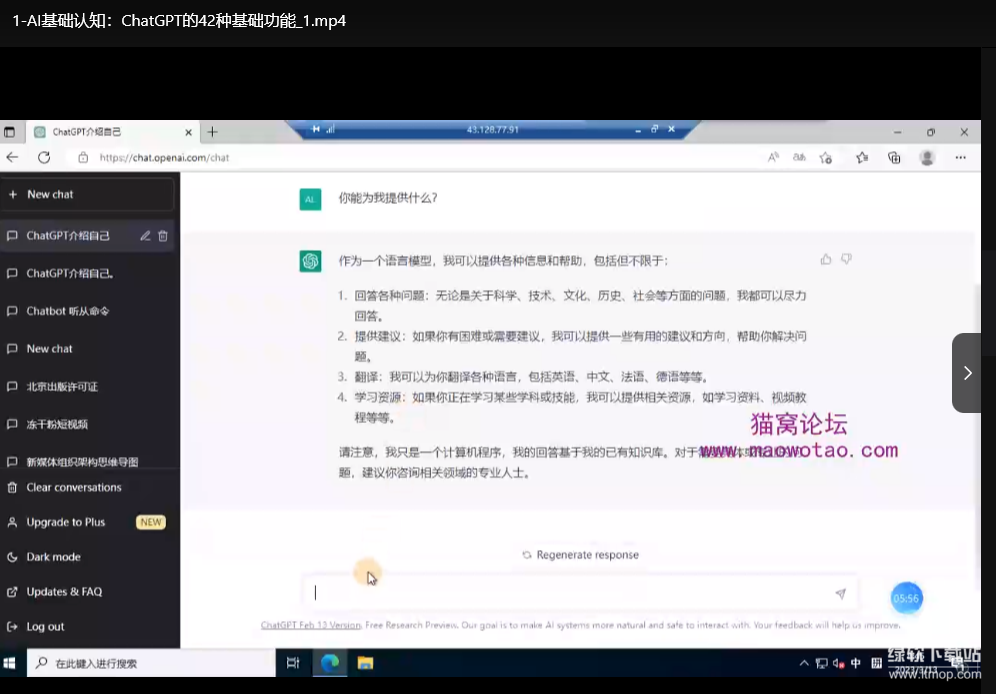This screenshot has width=996, height=694.
Task: Open a new browser tab
Action: [212, 132]
